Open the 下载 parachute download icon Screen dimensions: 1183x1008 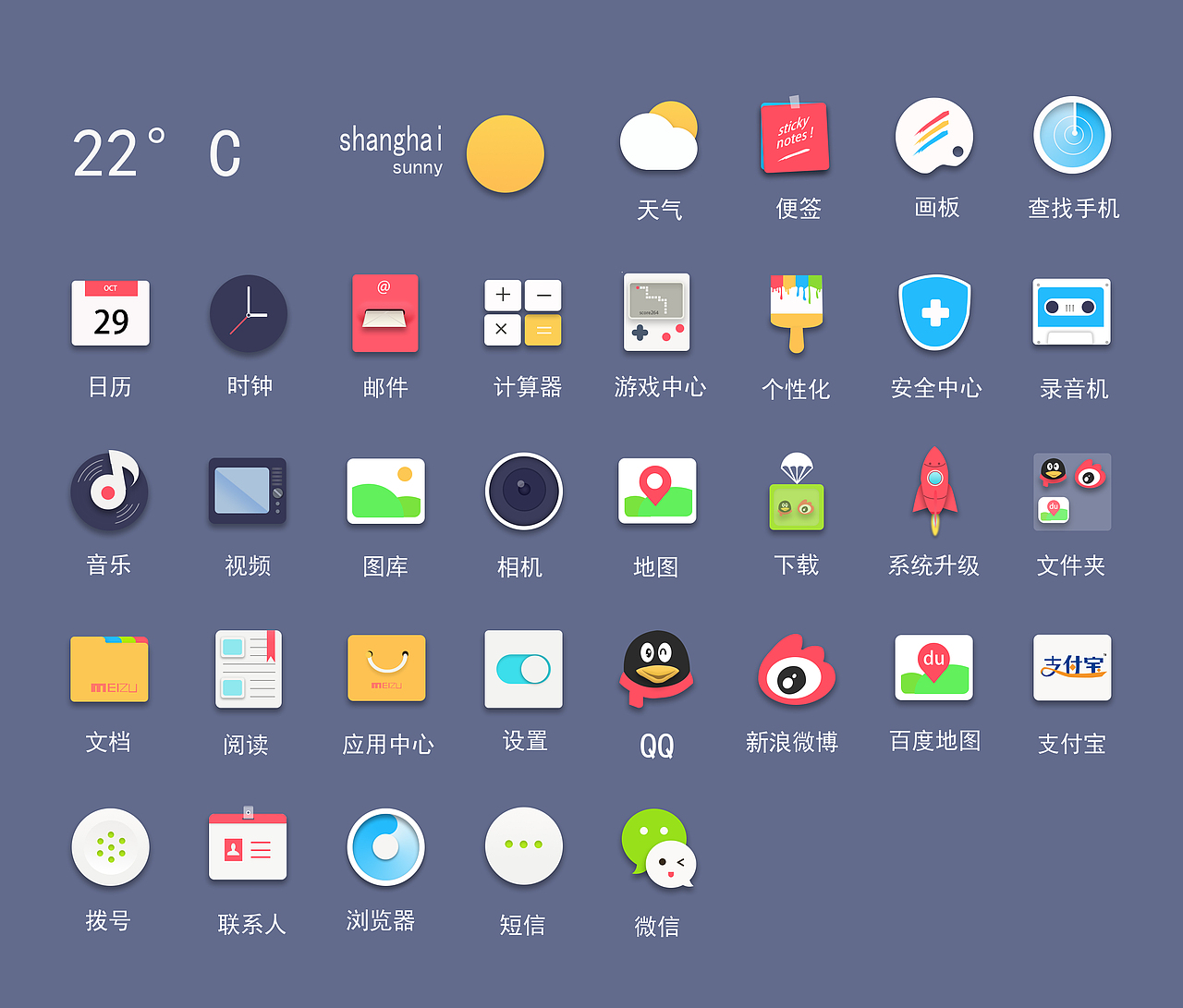click(796, 491)
